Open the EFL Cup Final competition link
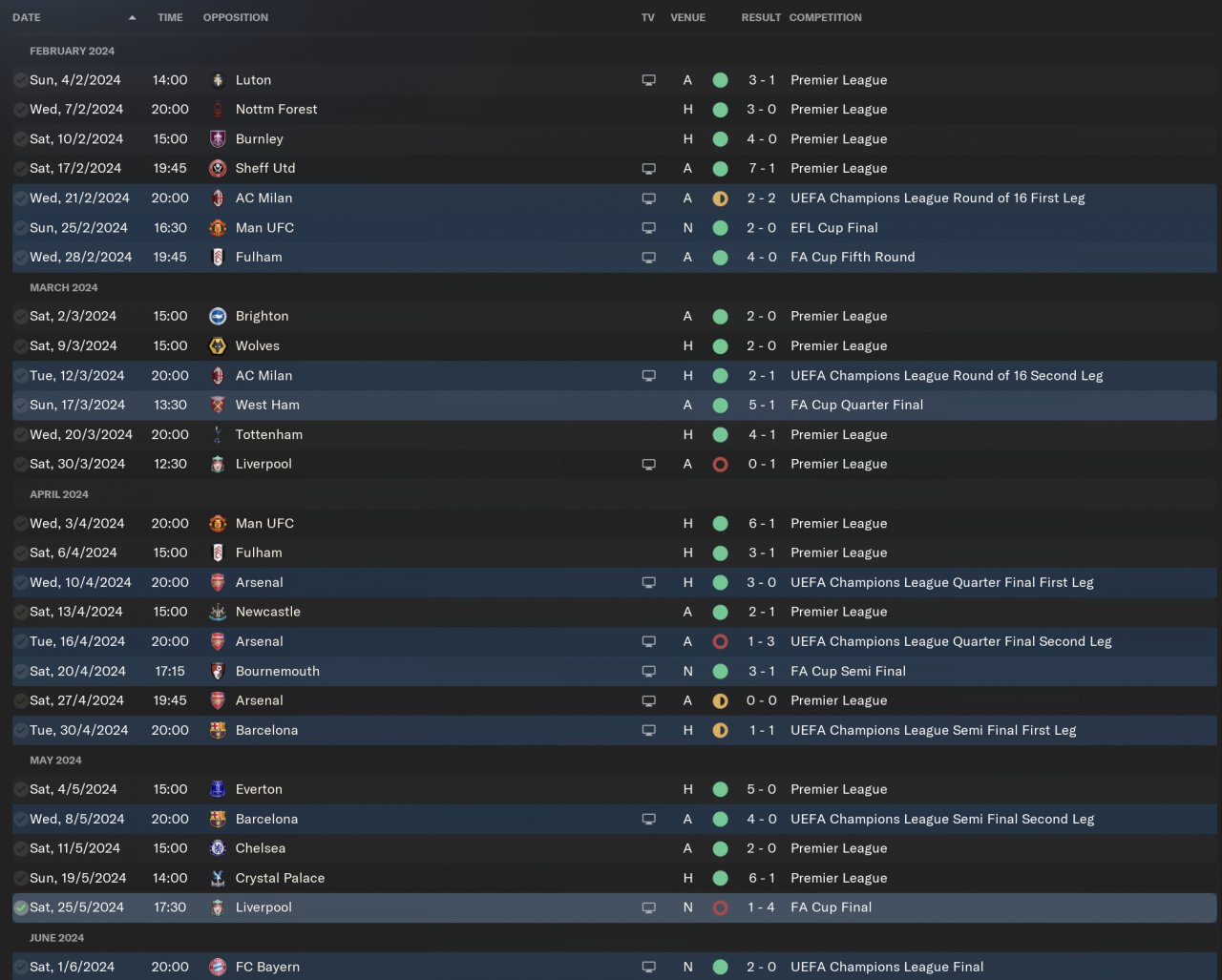 coord(834,228)
